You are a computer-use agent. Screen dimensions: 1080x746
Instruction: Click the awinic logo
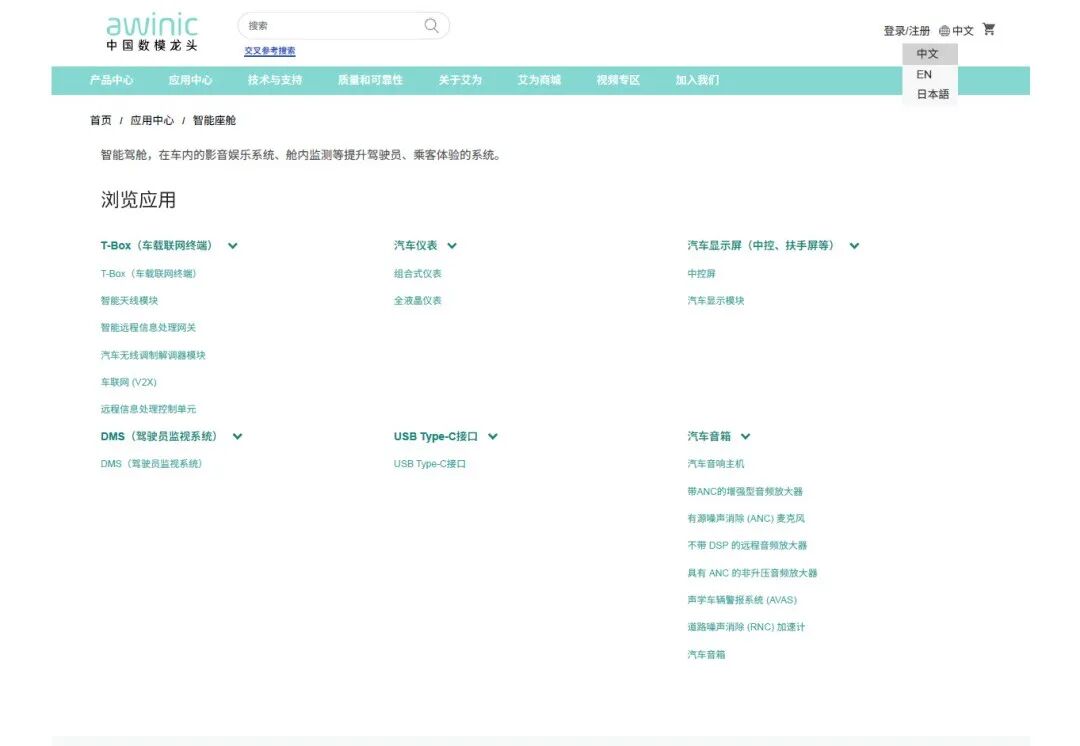pyautogui.click(x=152, y=32)
